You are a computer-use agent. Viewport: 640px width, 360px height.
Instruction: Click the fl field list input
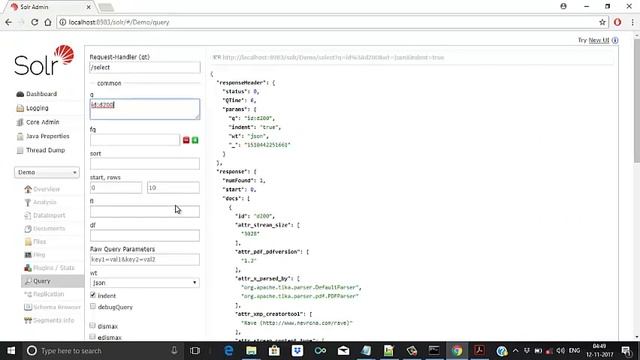pos(145,211)
